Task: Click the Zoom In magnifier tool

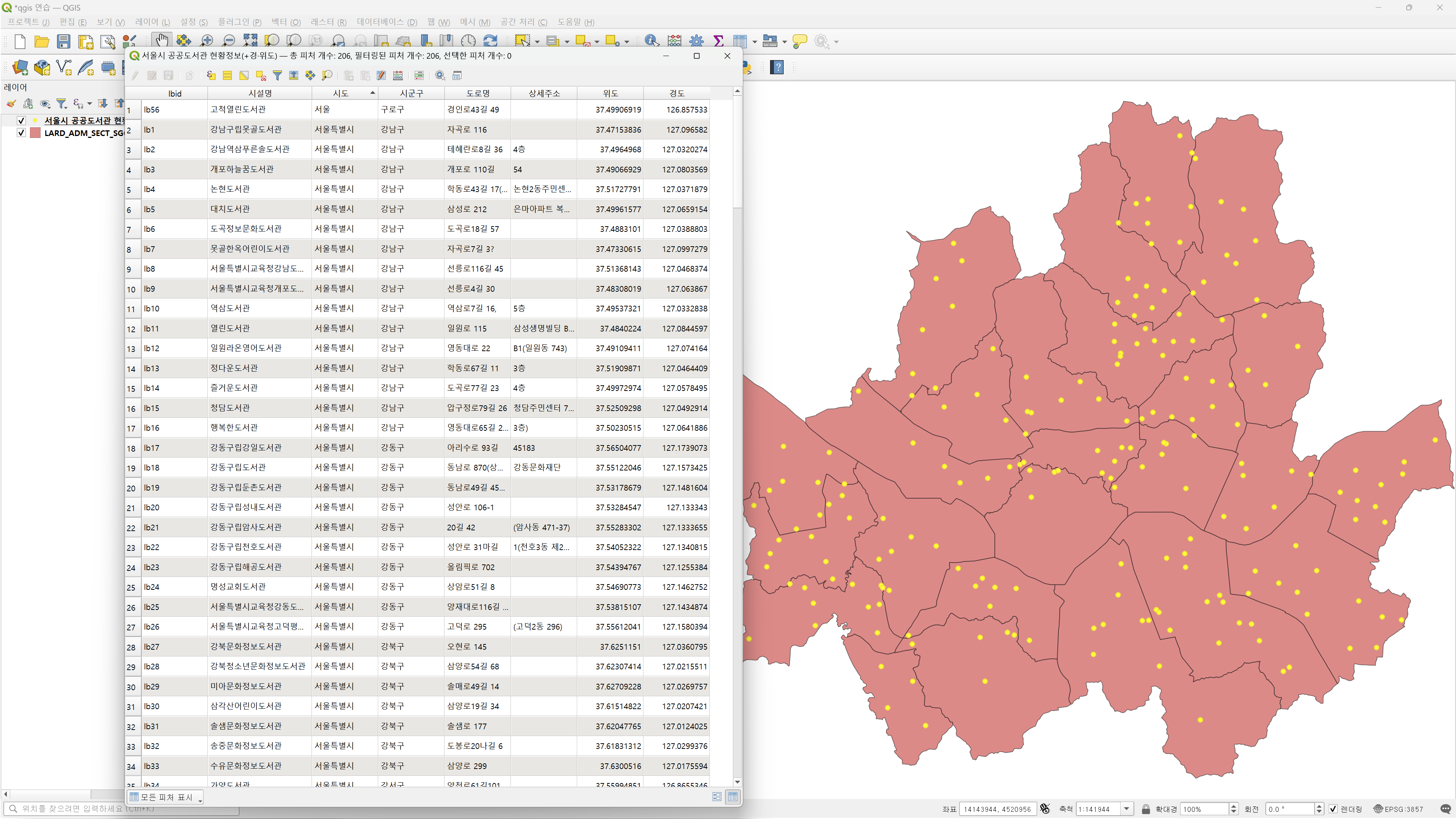Action: 207,41
